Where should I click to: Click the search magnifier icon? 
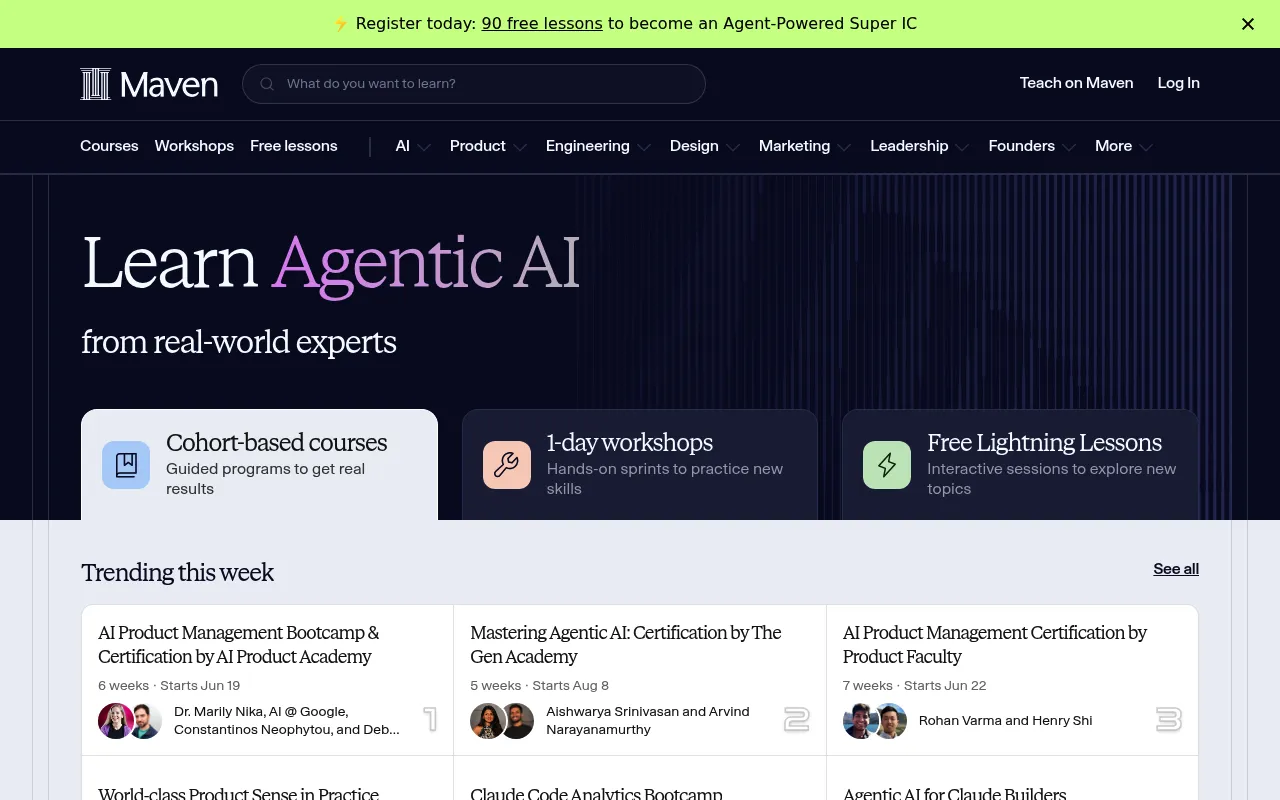[x=267, y=84]
